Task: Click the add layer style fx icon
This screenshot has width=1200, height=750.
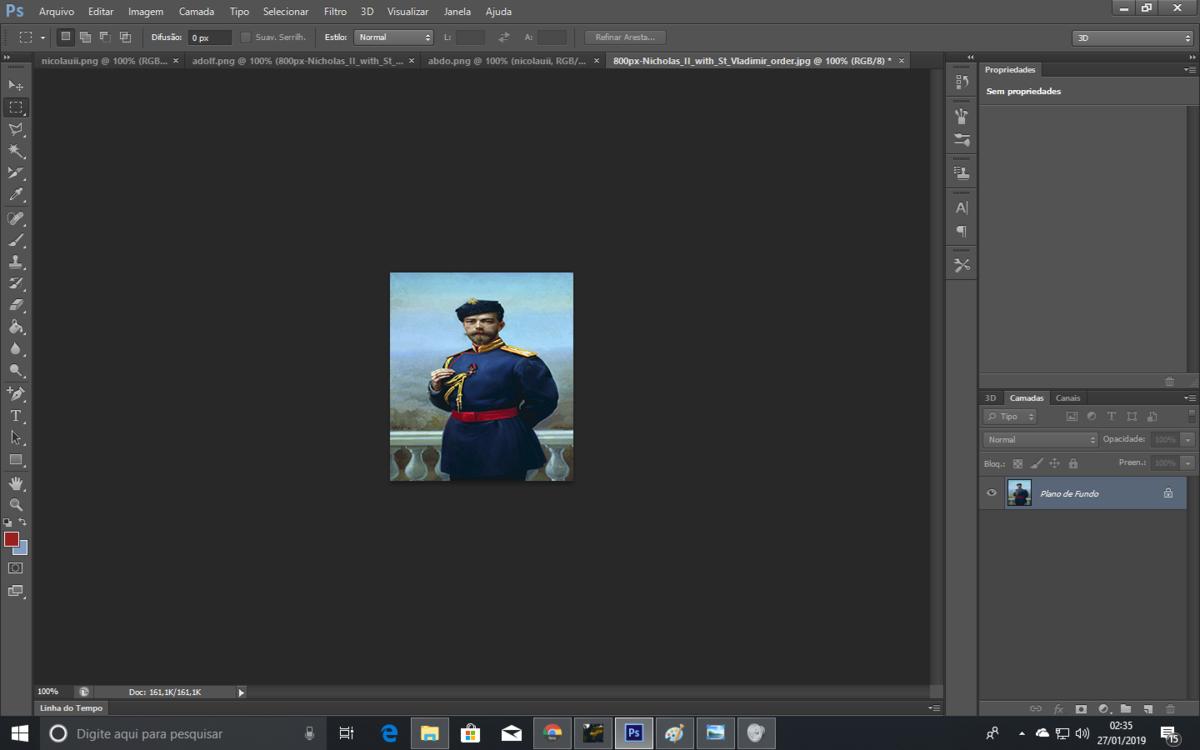Action: tap(1058, 709)
